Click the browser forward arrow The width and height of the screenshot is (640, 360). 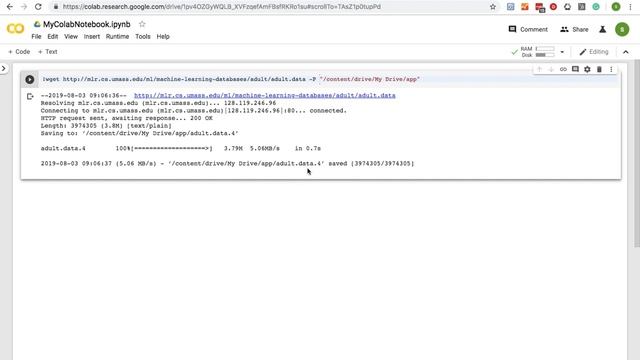(24, 7)
